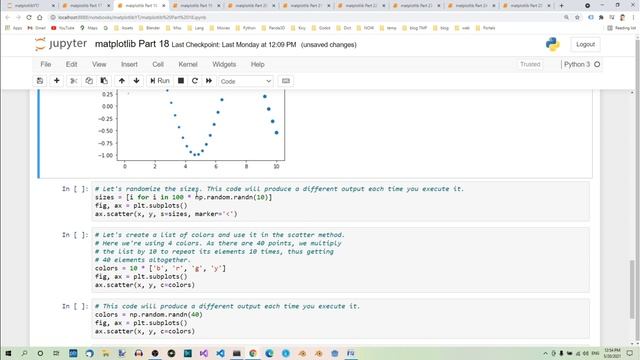Save and checkpoint the notebook
Image resolution: width=640 pixels, height=360 pixels.
click(40, 81)
